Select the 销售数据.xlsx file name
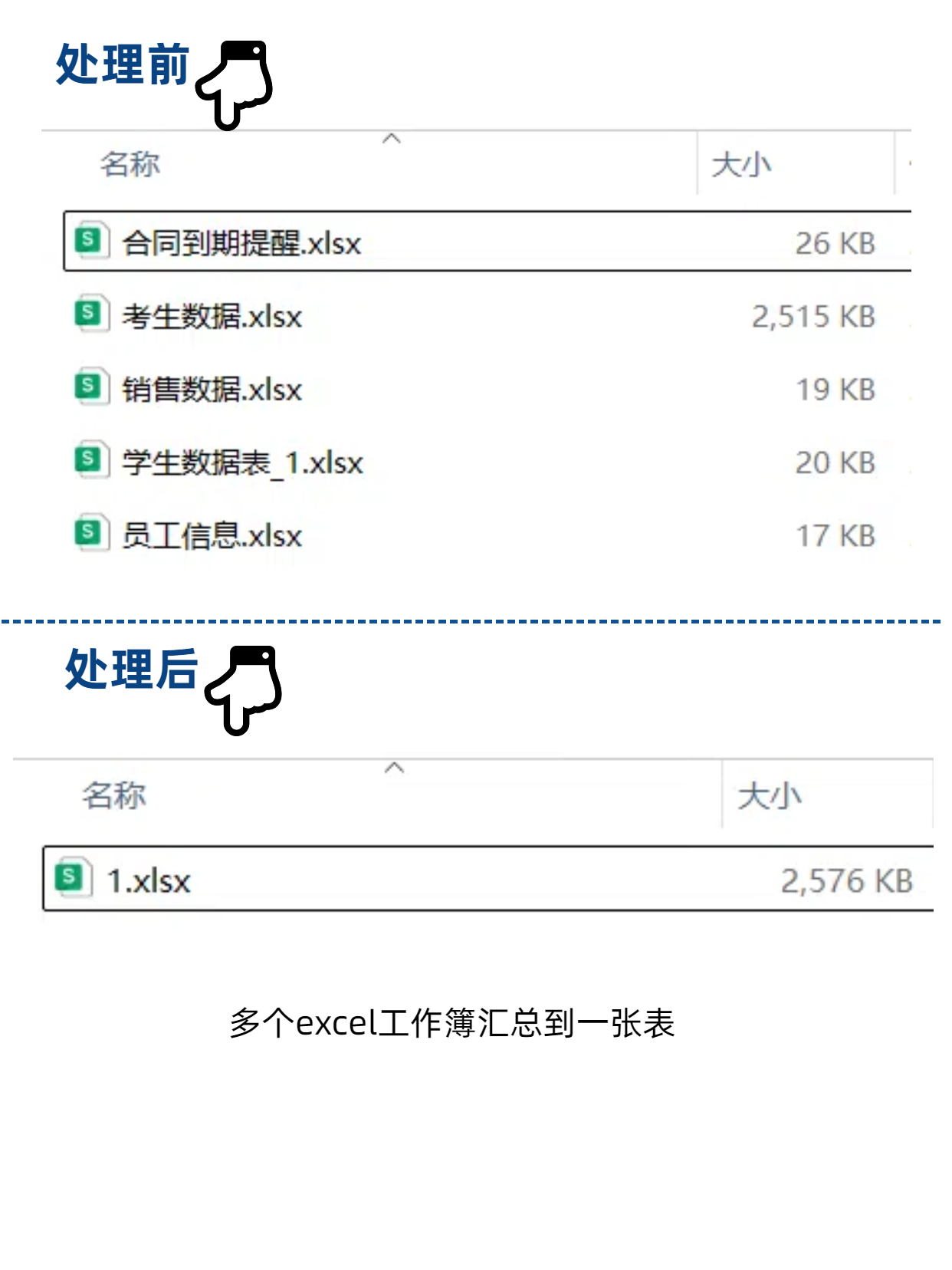The height and width of the screenshot is (1270, 952). pos(212,390)
